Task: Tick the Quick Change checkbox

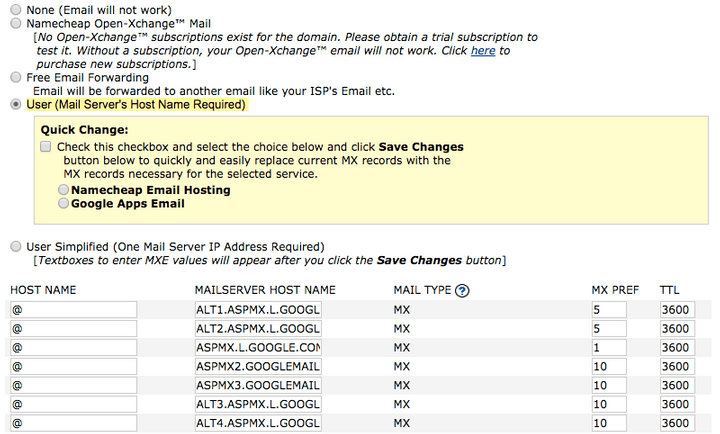Action: 45,147
